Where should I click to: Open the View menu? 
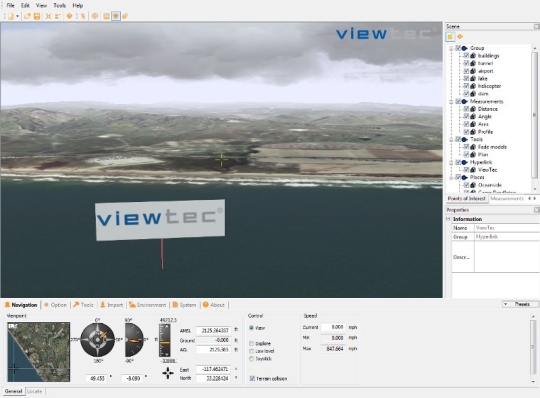pyautogui.click(x=41, y=6)
